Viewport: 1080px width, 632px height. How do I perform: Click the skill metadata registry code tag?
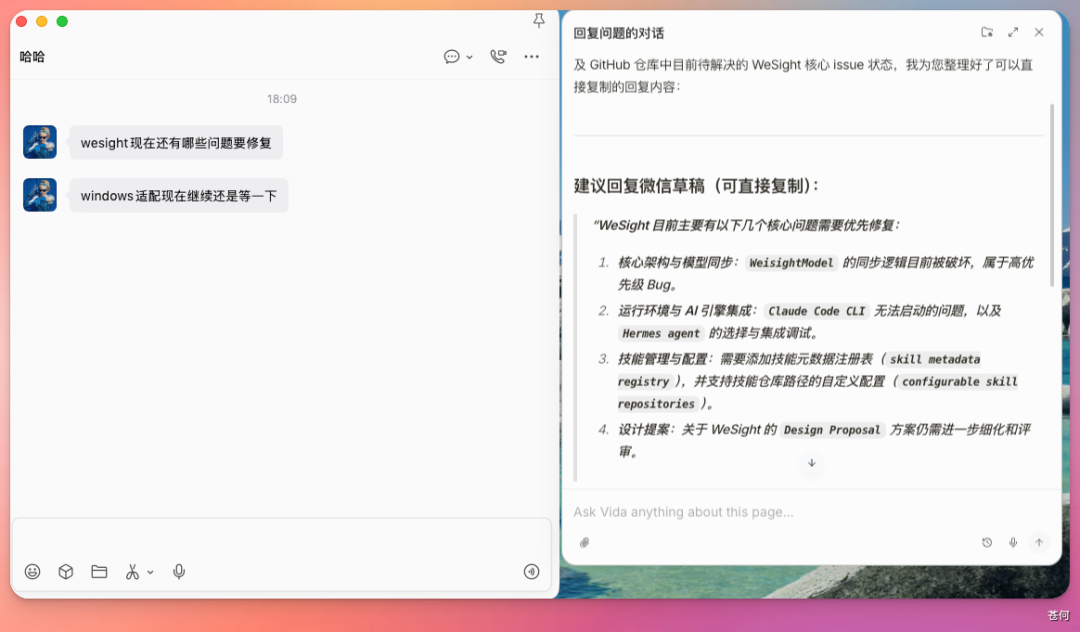tap(799, 370)
